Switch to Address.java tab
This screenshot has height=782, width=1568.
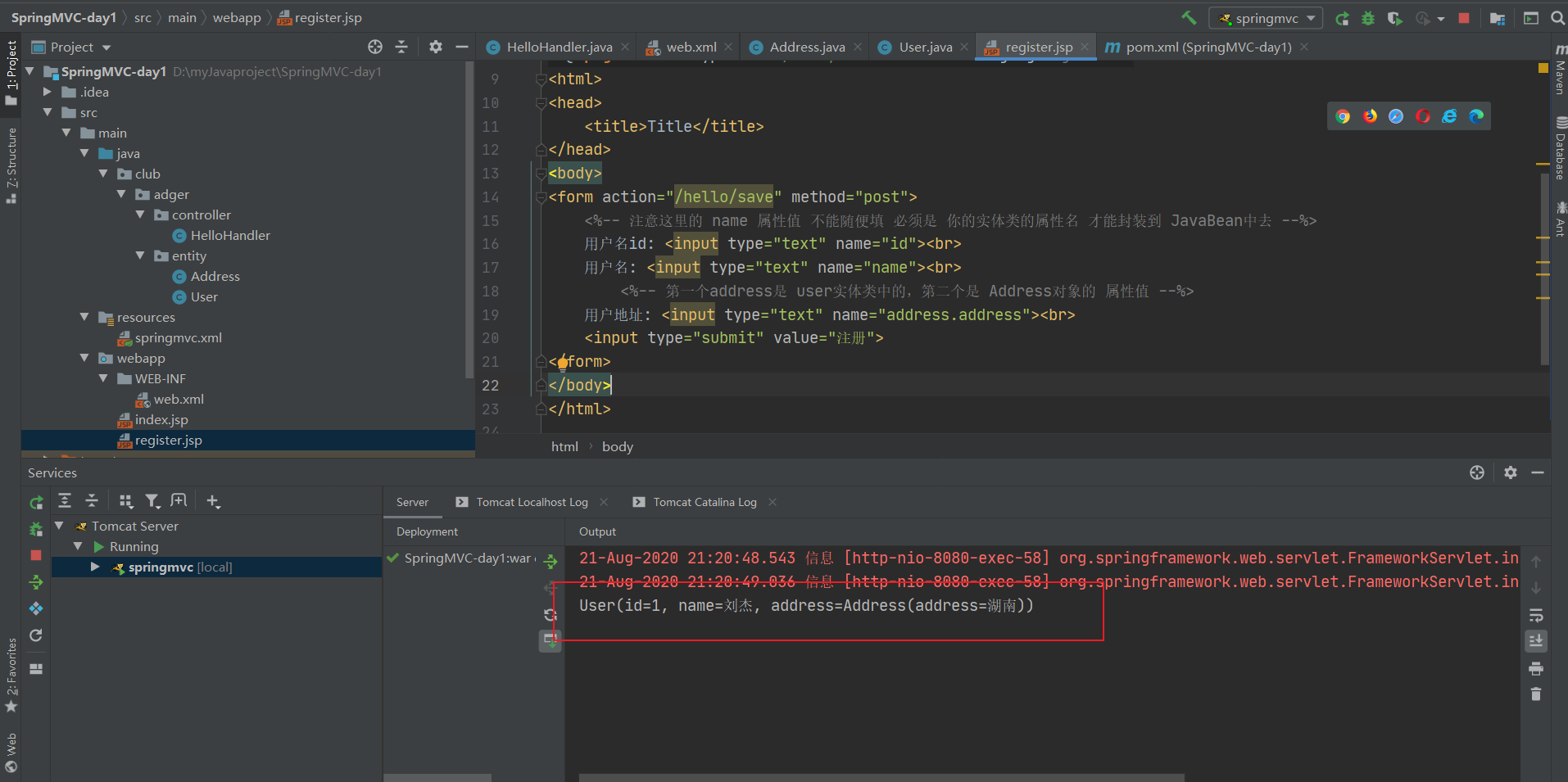807,47
